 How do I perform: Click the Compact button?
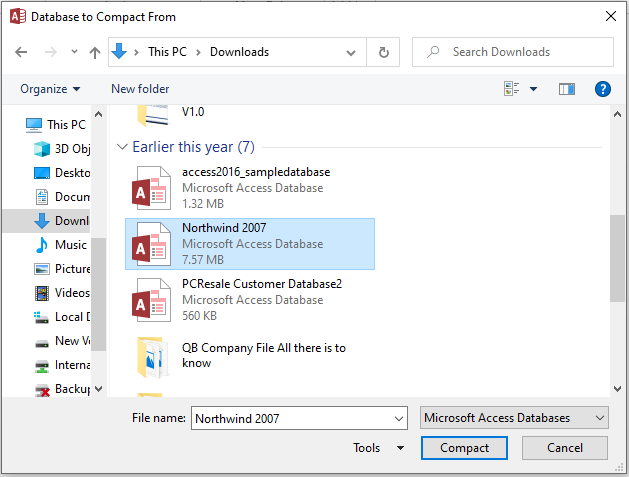click(464, 448)
